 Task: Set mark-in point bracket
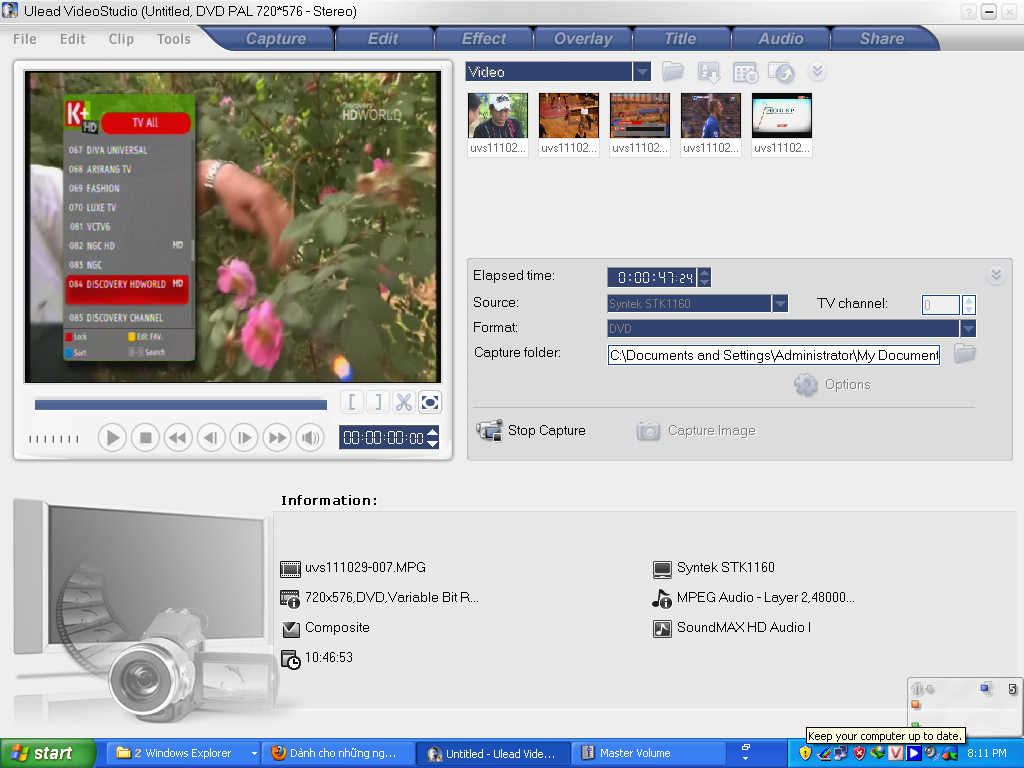tap(352, 402)
